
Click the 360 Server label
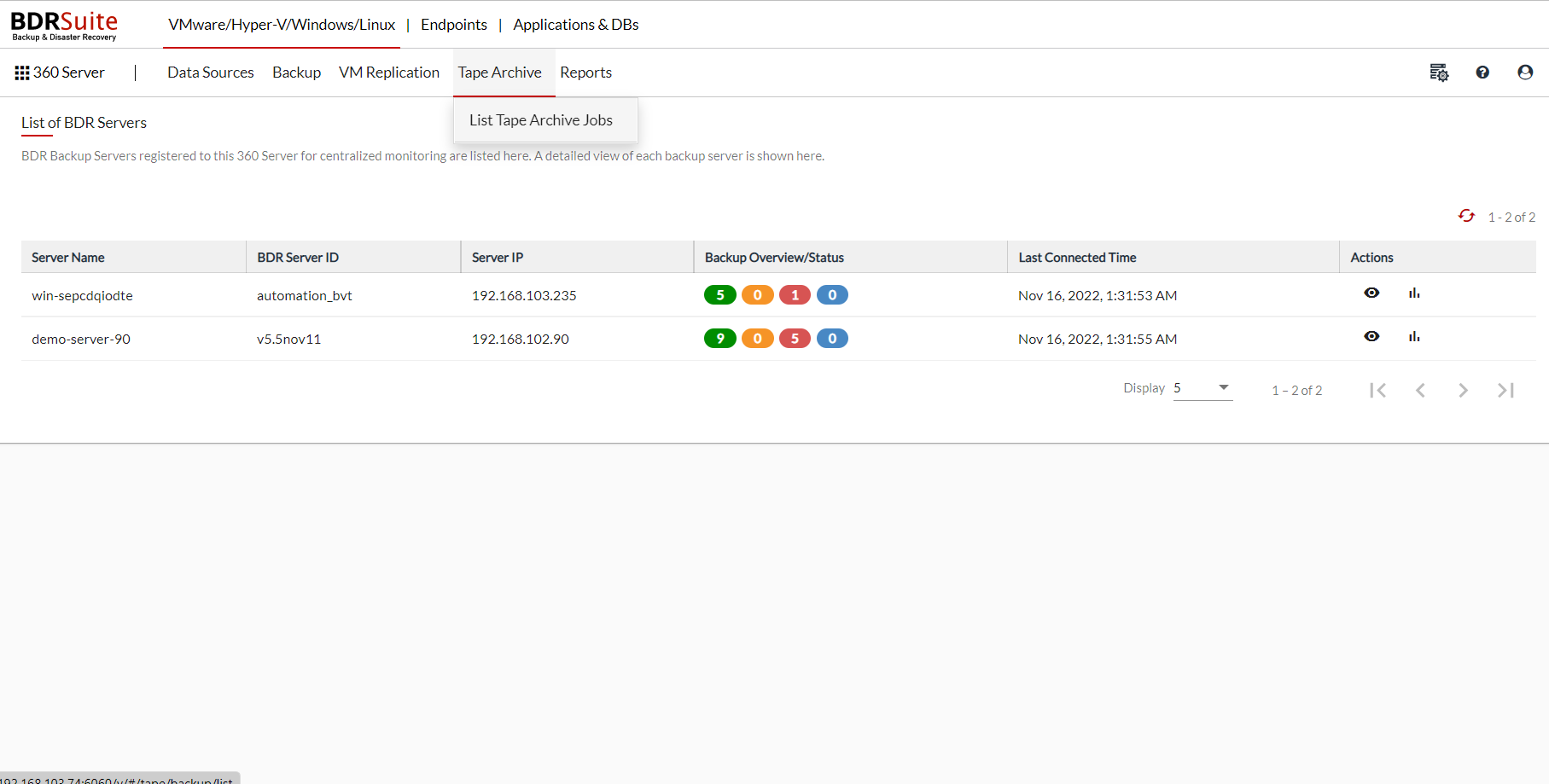(x=69, y=73)
